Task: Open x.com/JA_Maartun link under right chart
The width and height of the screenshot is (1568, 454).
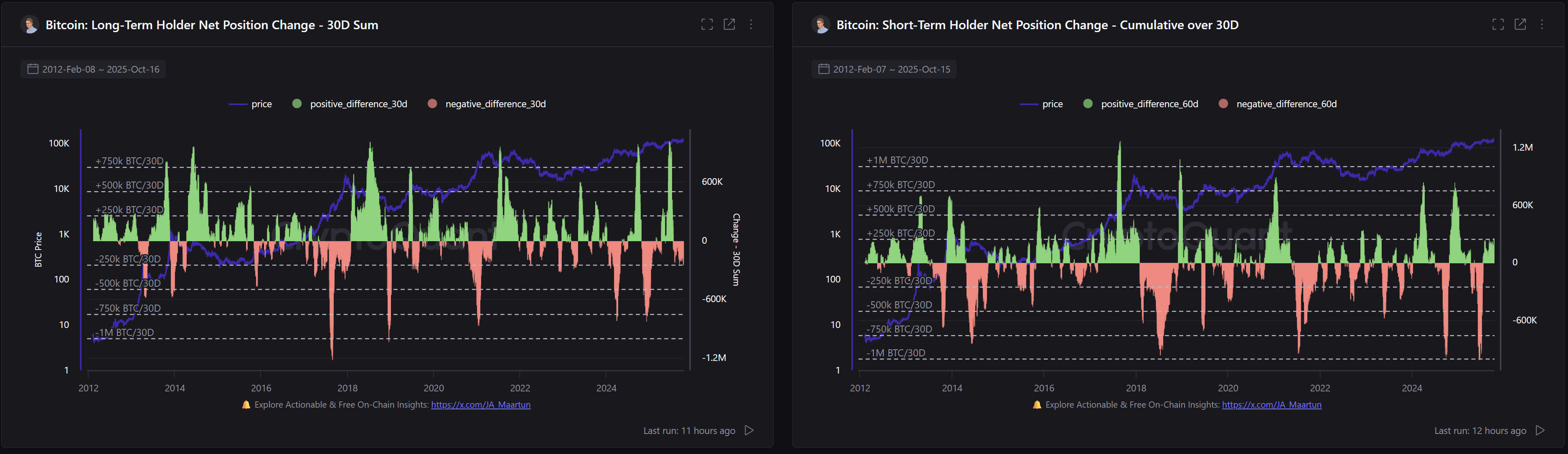Action: pos(1271,405)
